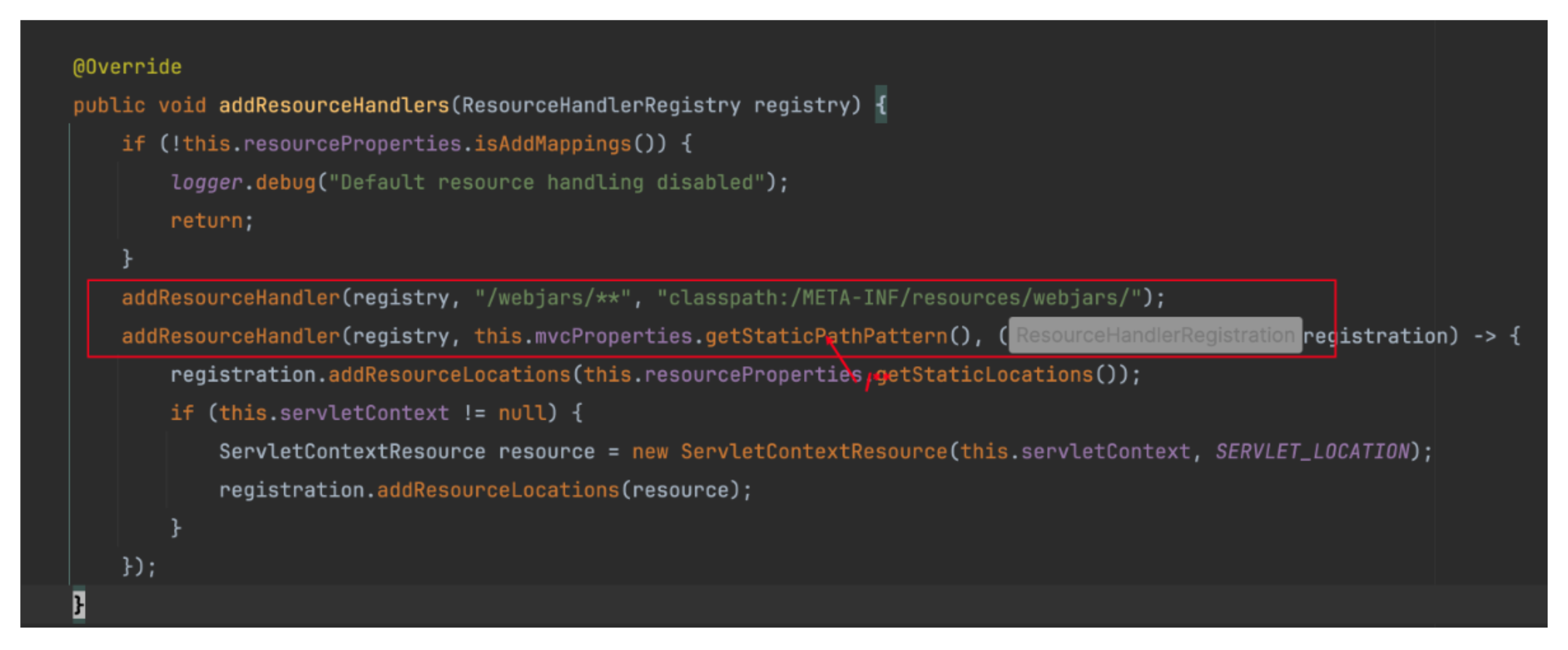
Task: Click getStaticPathPattern method call
Action: coord(826,336)
